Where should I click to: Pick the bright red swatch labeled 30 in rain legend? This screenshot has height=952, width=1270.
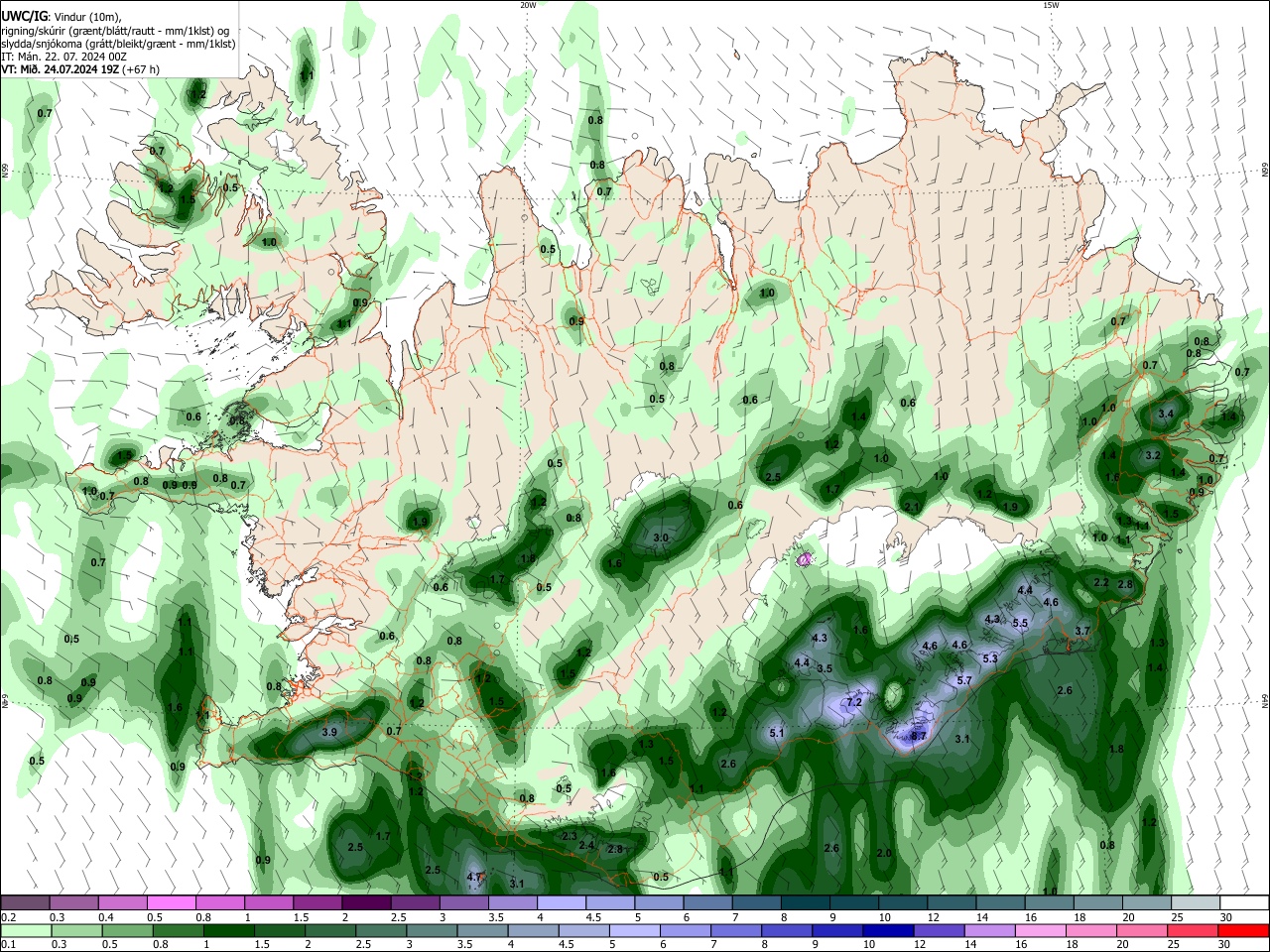[1242, 930]
